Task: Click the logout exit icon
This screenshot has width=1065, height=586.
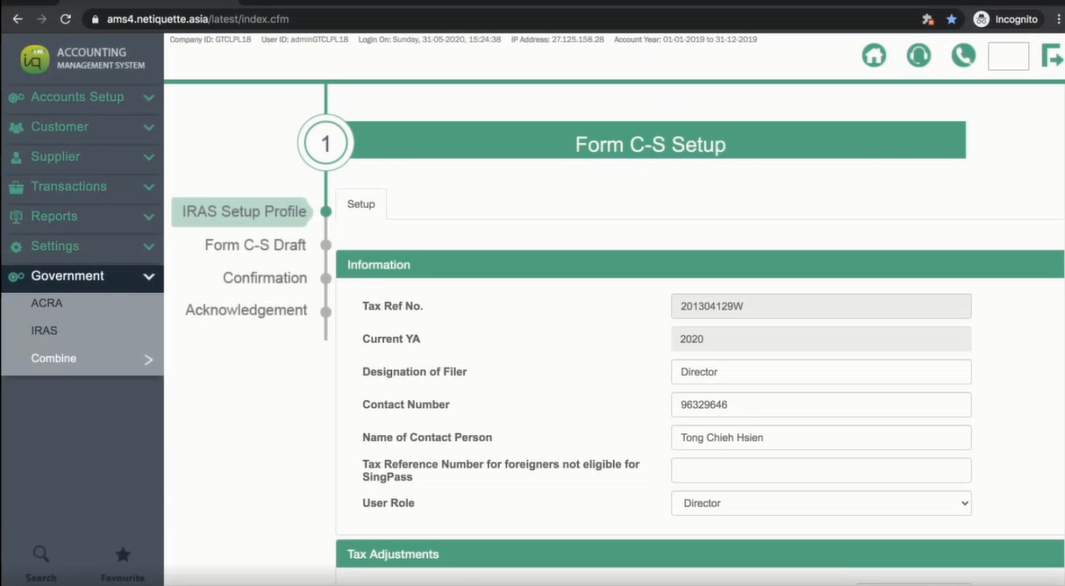Action: 1051,56
